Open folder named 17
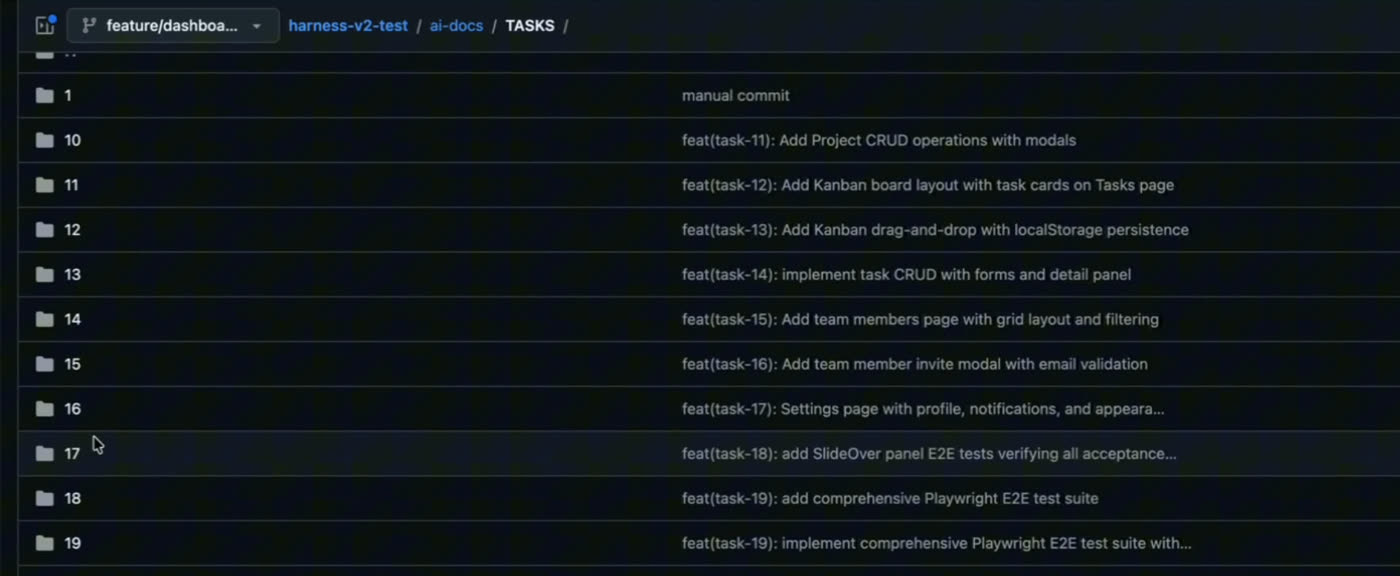 [72, 453]
